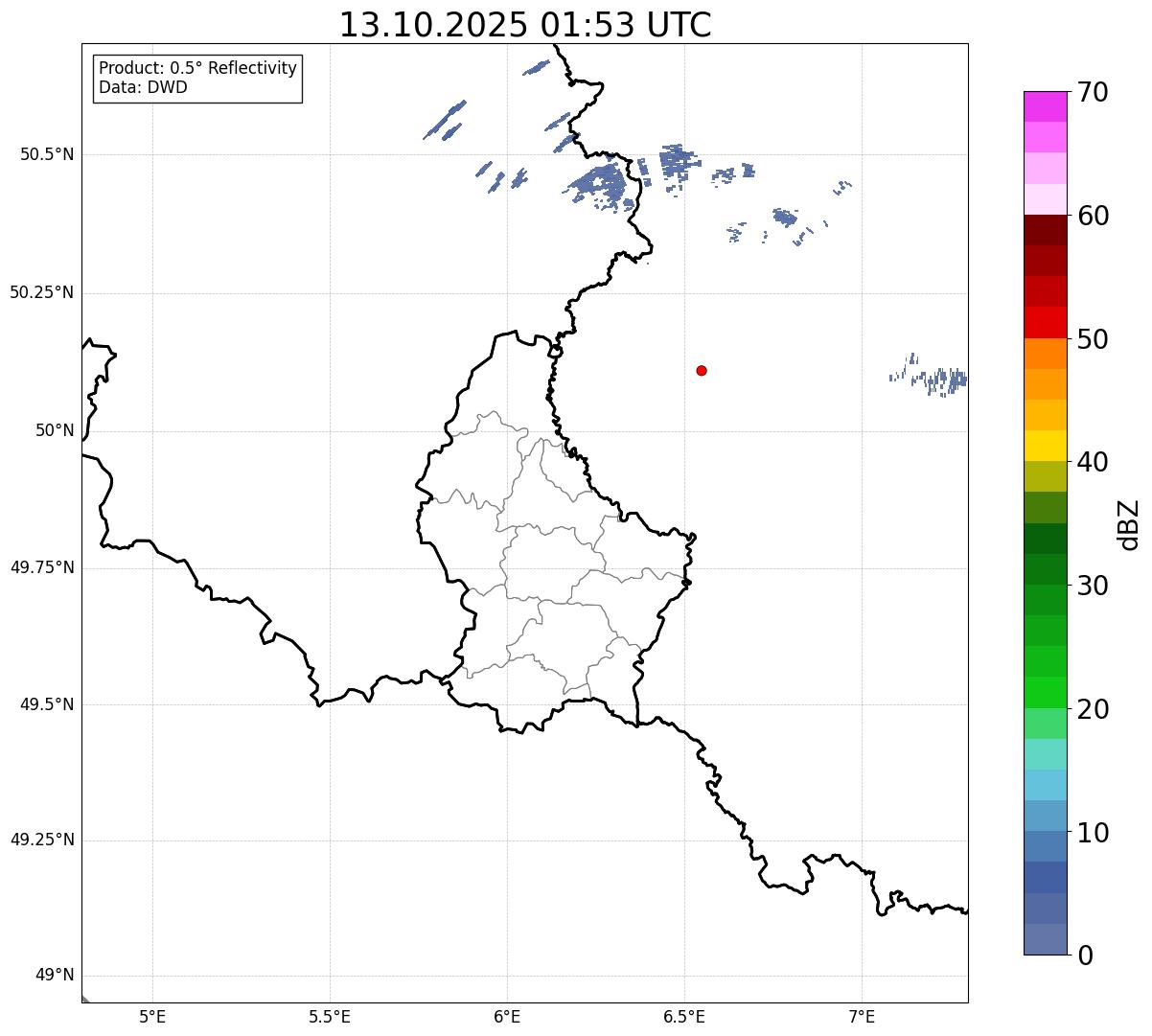Screen dimensions: 1152x1036
Task: Click the longitude label '6.5°E'
Action: pyautogui.click(x=684, y=1017)
